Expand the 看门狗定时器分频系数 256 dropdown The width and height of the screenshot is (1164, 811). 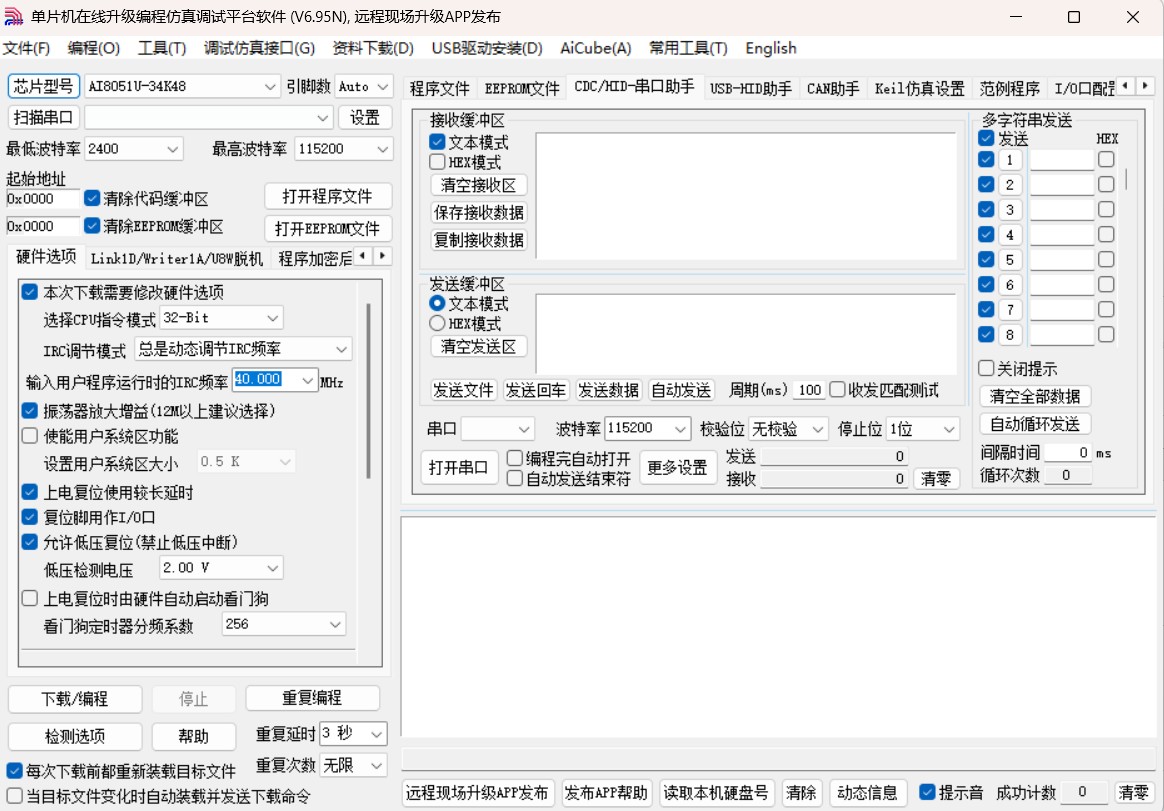tap(335, 625)
